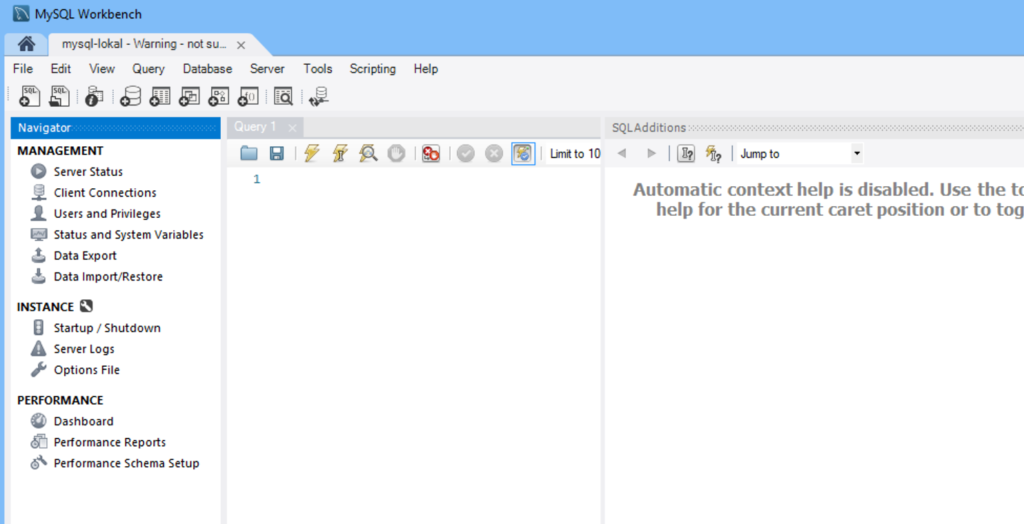Commit transaction checkmark icon
1024x524 pixels.
466,154
